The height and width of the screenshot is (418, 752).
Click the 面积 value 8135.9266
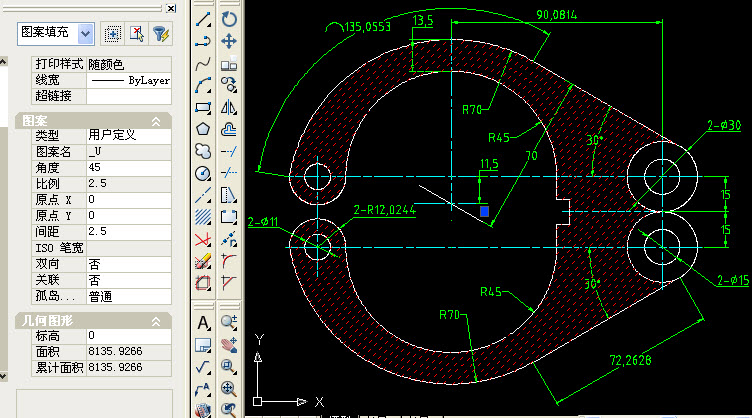[129, 351]
